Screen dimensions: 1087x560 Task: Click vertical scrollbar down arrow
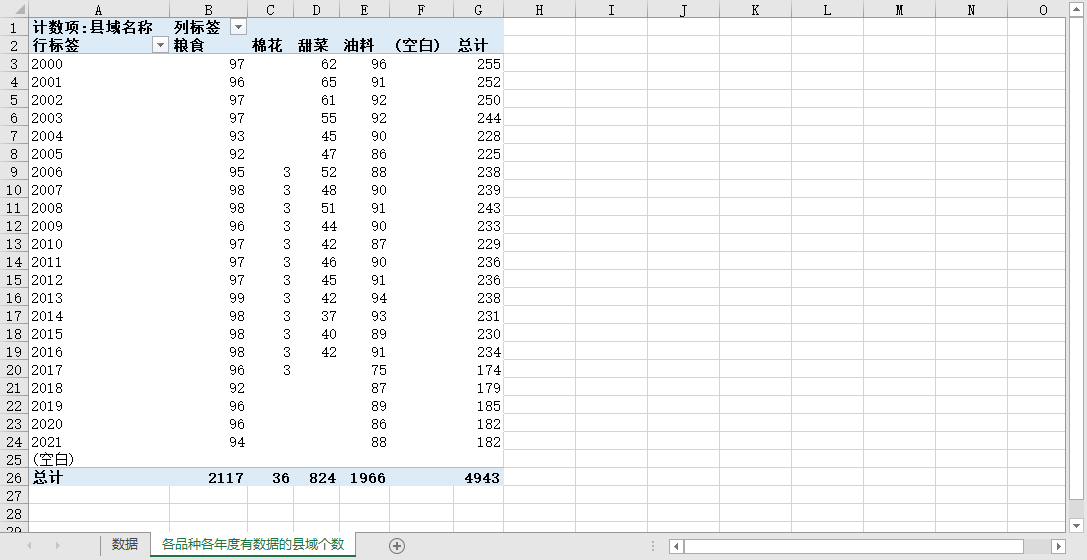pos(1076,525)
